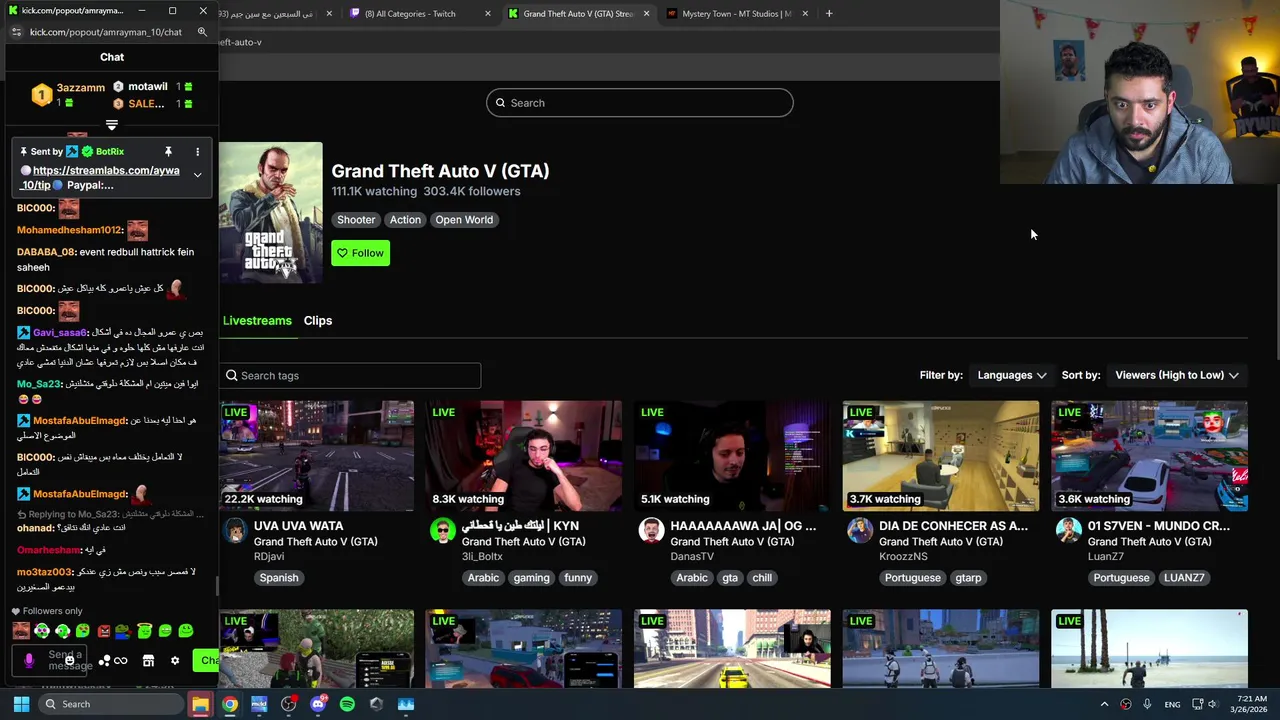1280x720 pixels.
Task: Open File Explorer from the taskbar
Action: [201, 704]
